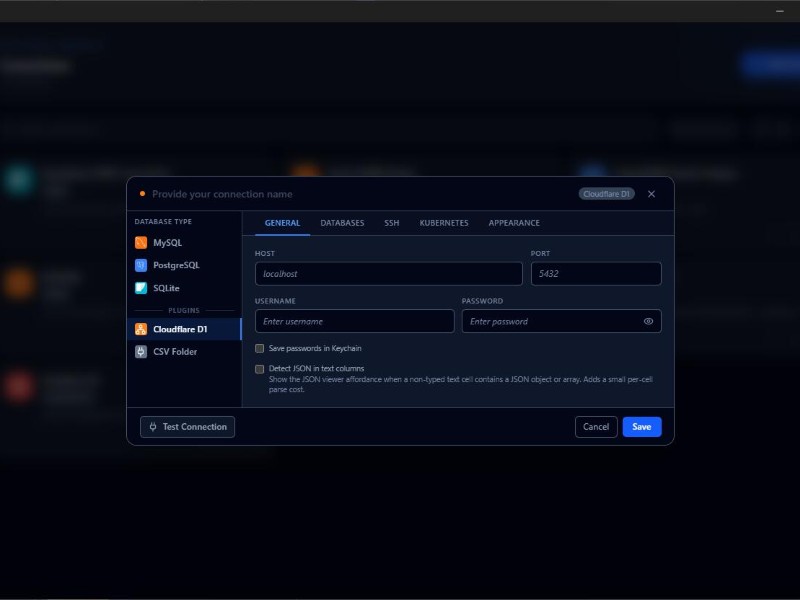The height and width of the screenshot is (600, 800).
Task: Click the CSV Folder label text
Action: (175, 352)
